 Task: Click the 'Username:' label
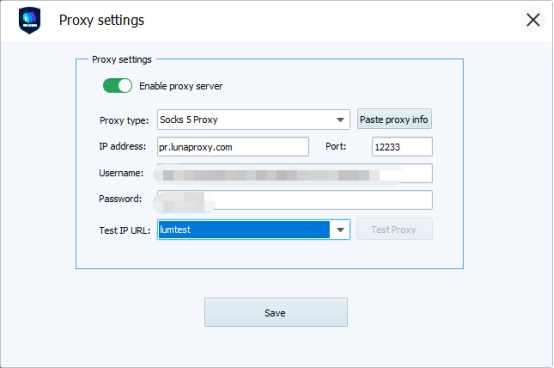(121, 173)
